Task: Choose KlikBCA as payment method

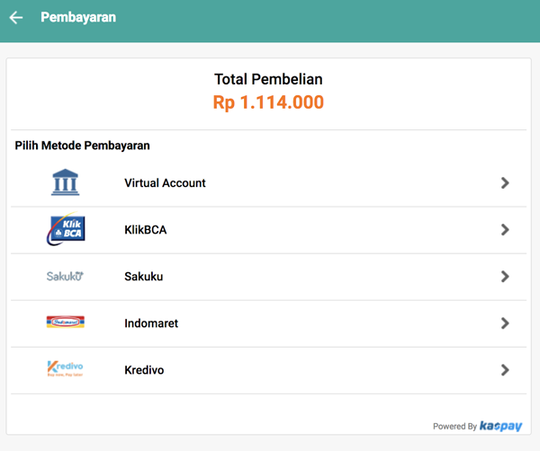Action: coord(269,230)
